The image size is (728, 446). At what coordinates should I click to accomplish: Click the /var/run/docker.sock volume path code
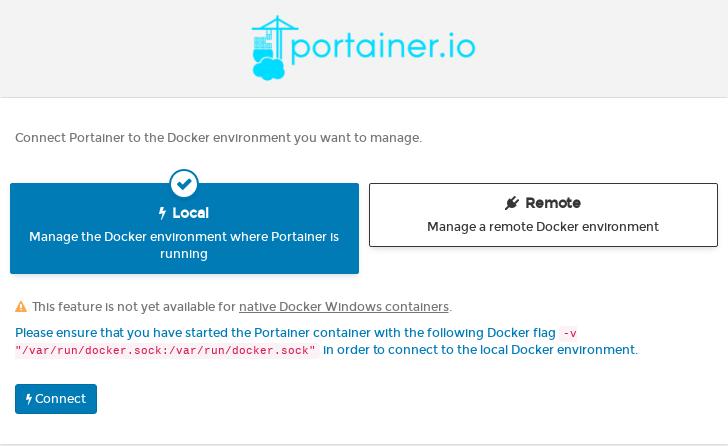tap(167, 351)
